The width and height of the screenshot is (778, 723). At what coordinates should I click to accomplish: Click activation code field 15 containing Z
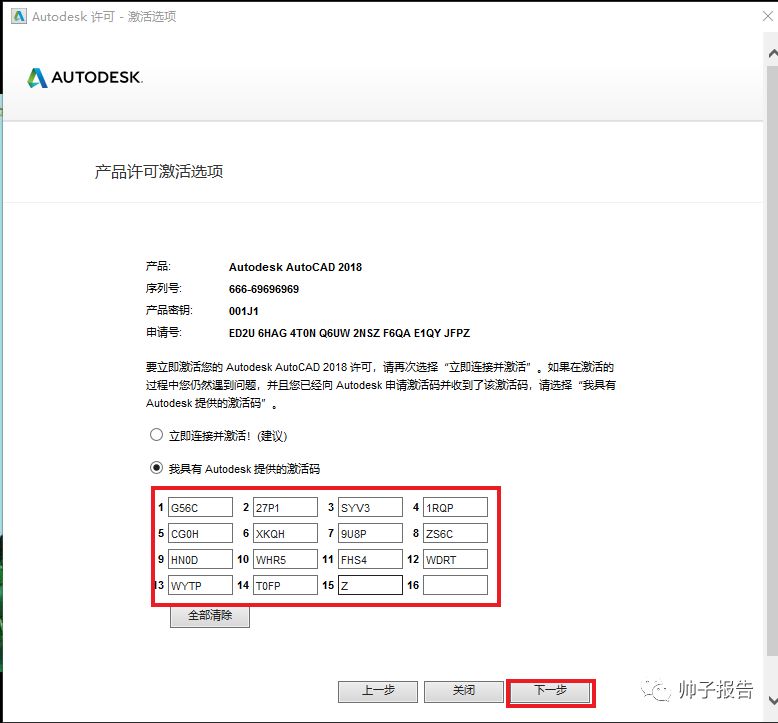(370, 585)
